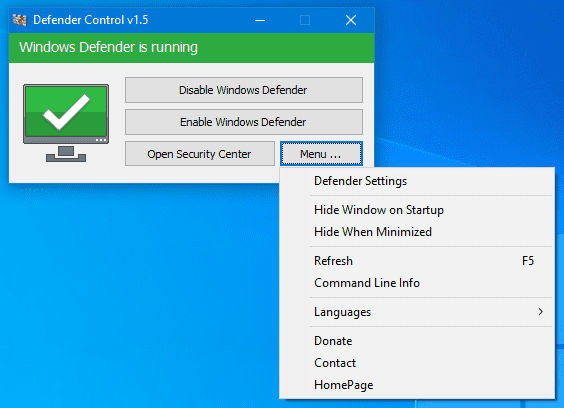The image size is (564, 408).
Task: Open HomePage from the menu
Action: pyautogui.click(x=417, y=385)
